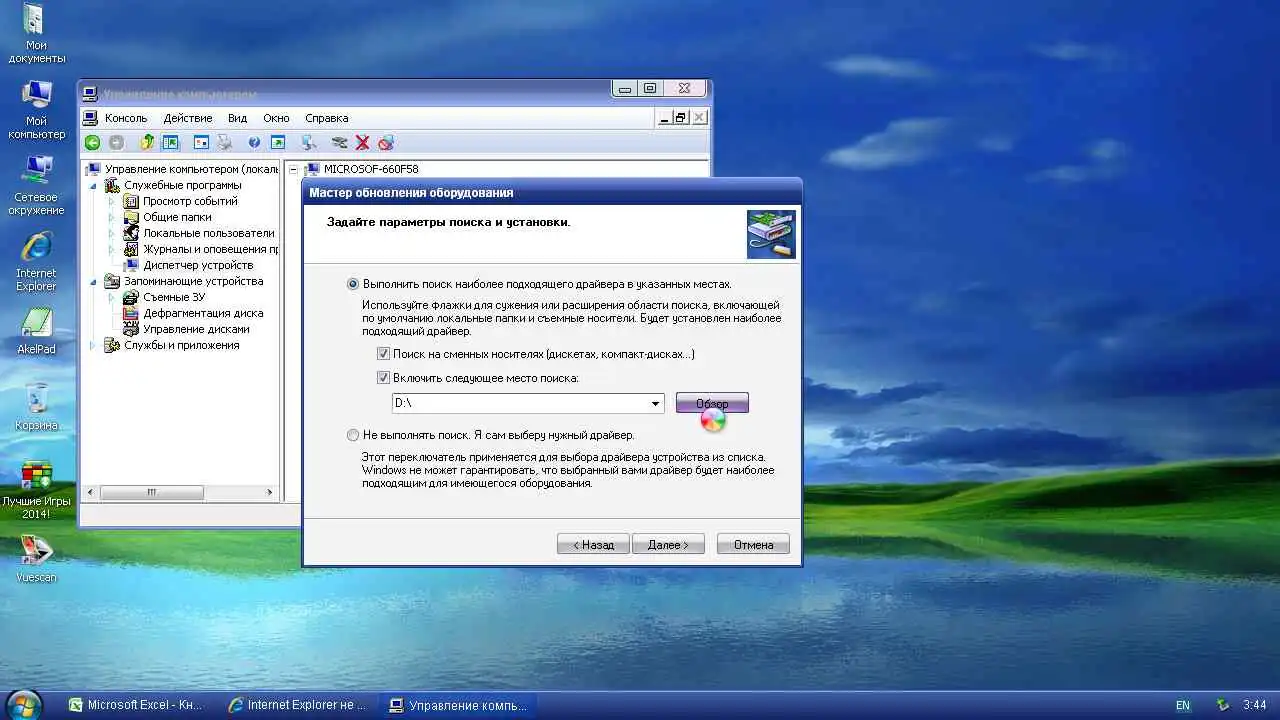Click inside the D:\ path input field

point(520,404)
